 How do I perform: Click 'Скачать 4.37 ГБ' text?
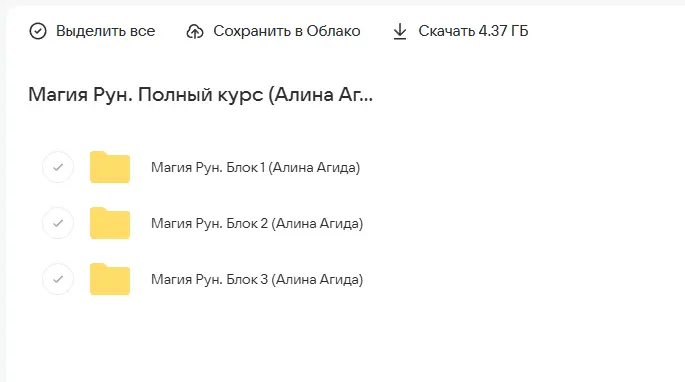point(473,31)
